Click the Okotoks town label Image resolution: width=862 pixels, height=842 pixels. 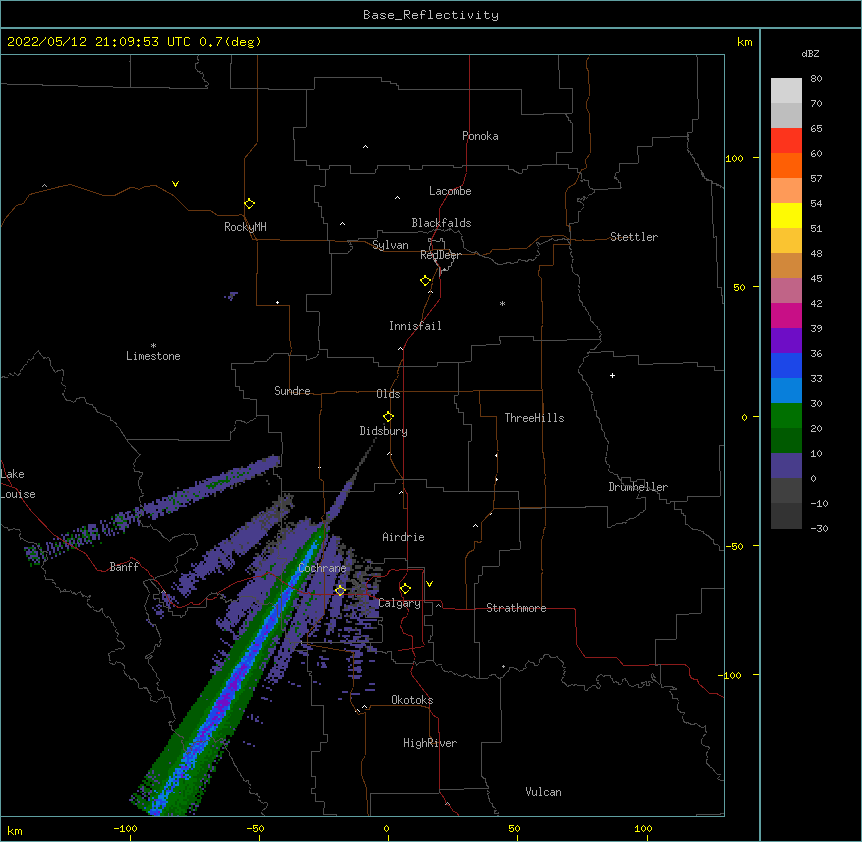coord(412,700)
